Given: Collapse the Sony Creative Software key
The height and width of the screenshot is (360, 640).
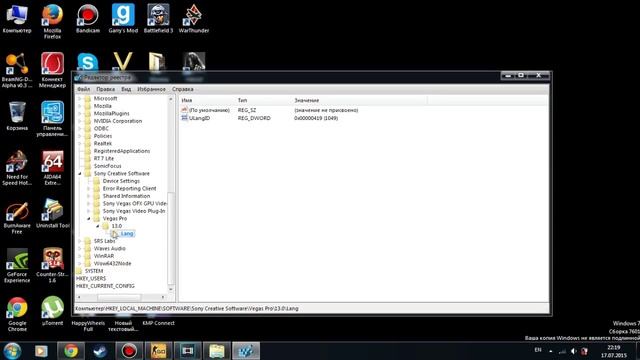Looking at the screenshot, I should (x=80, y=173).
